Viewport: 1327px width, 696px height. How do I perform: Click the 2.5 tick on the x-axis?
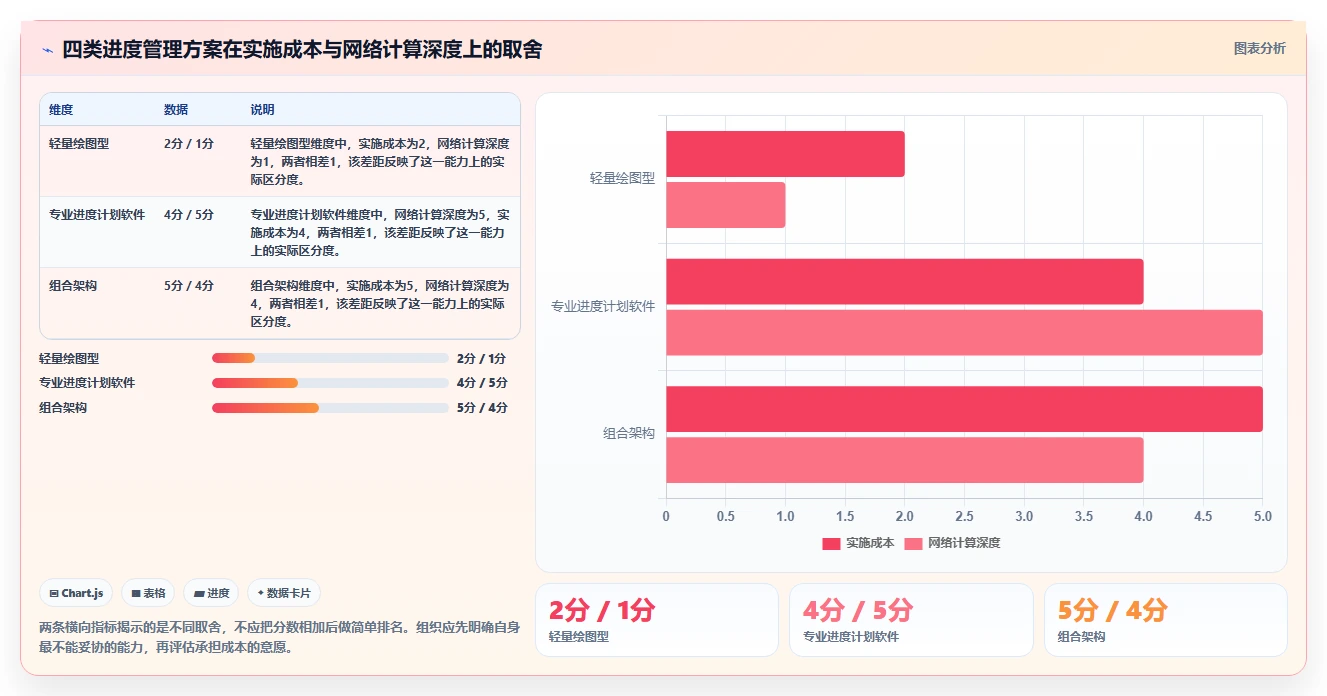coord(964,517)
